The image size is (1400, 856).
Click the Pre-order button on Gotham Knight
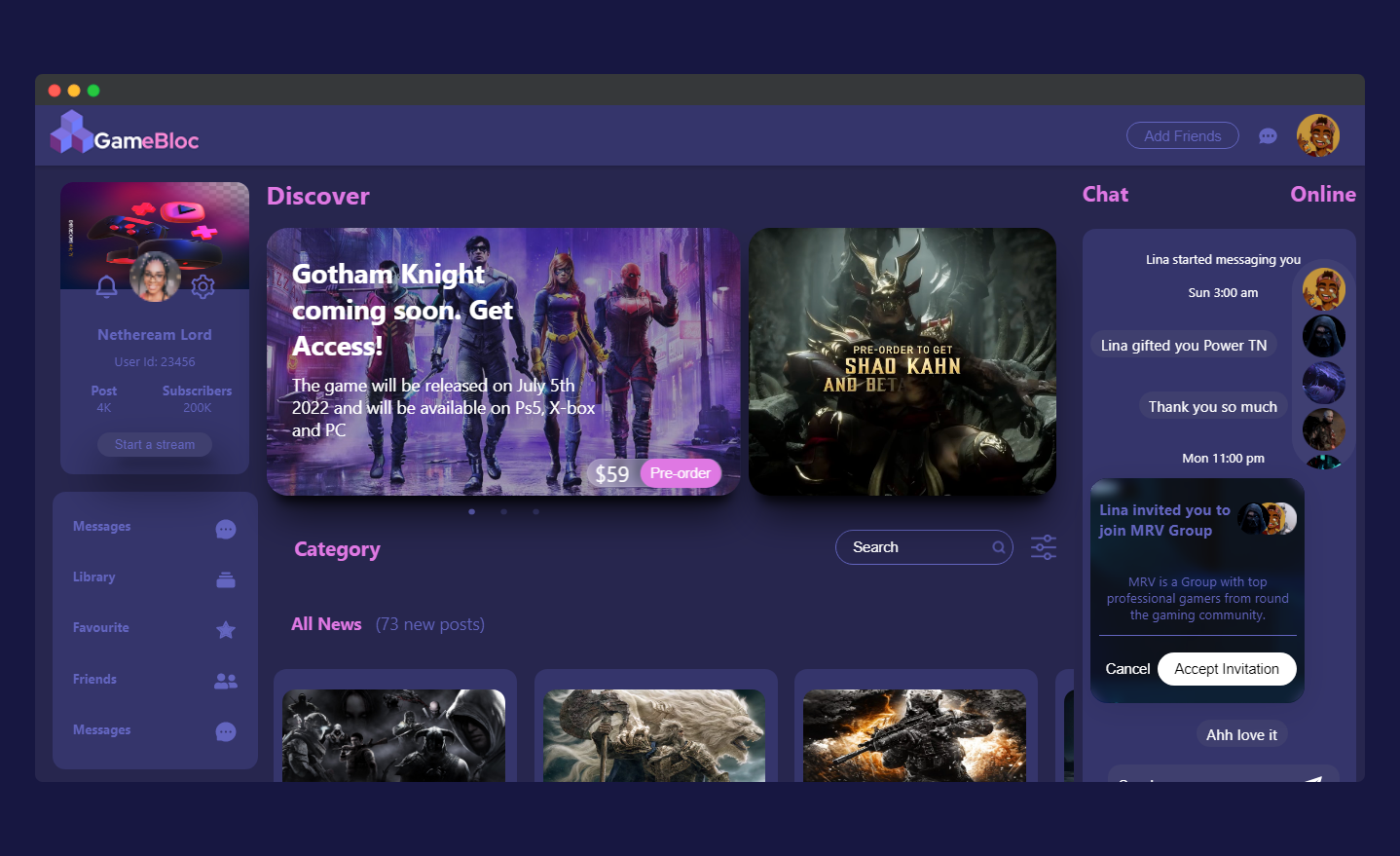point(680,473)
